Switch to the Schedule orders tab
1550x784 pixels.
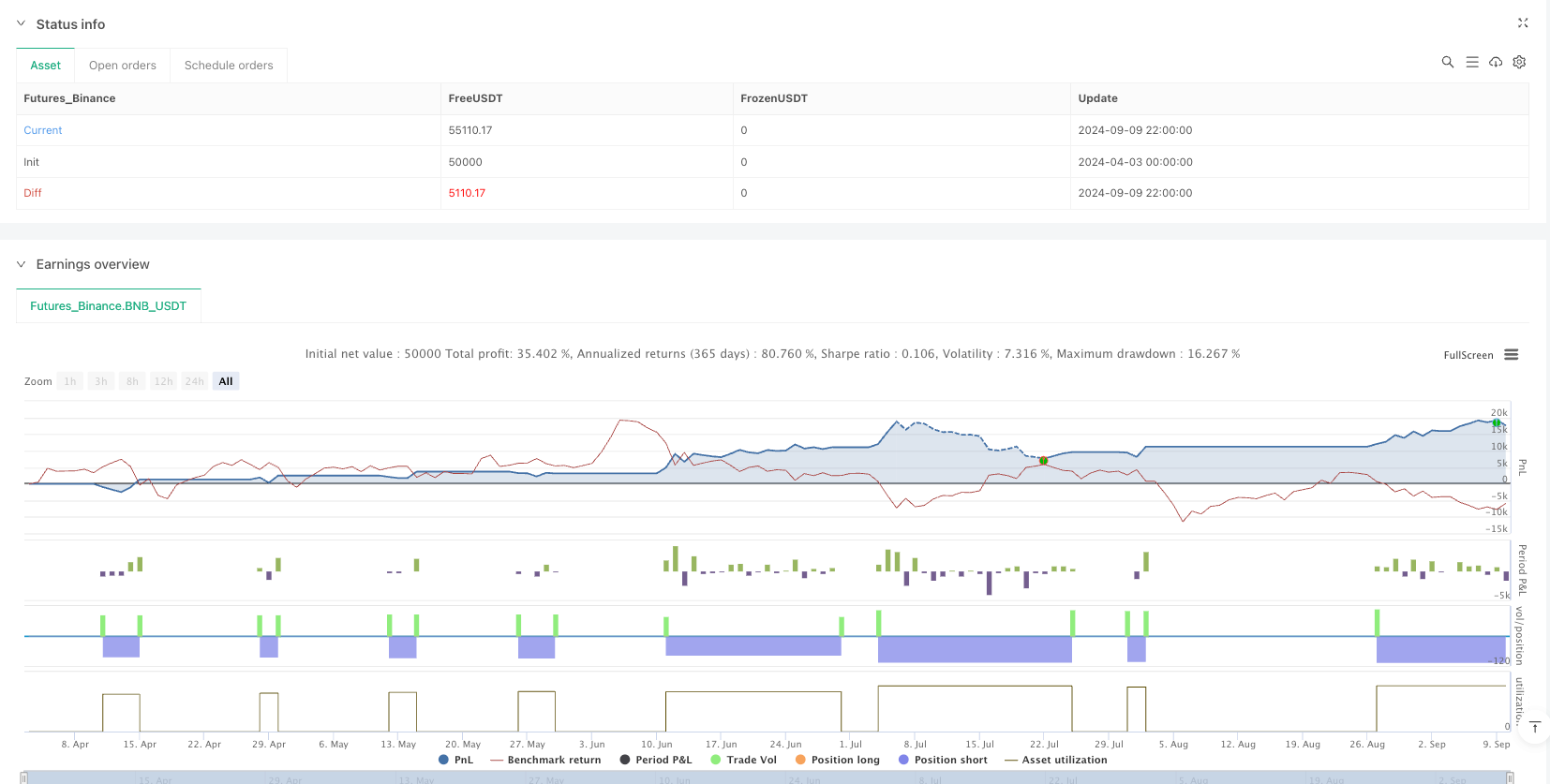coord(229,66)
